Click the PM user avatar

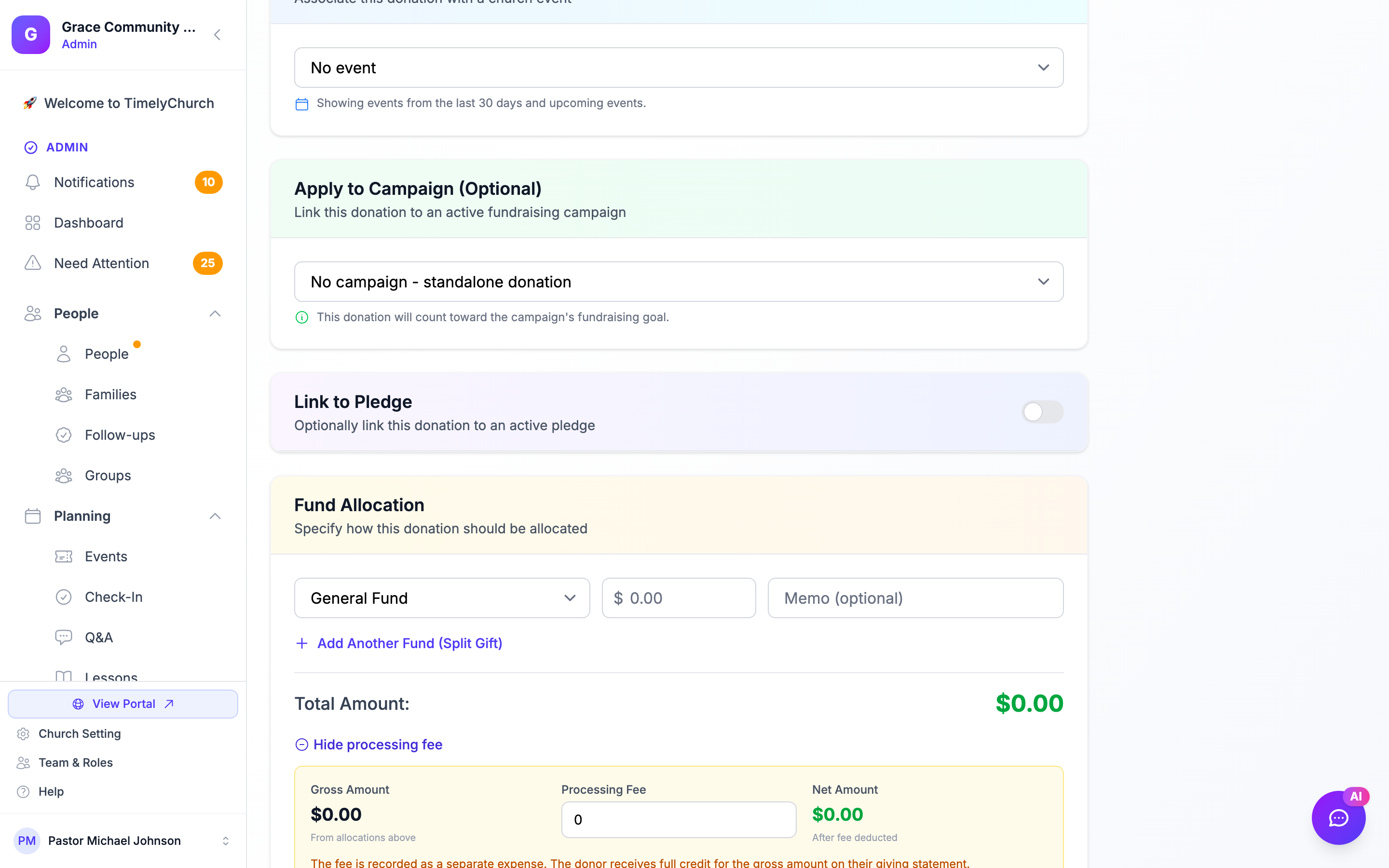(x=27, y=841)
